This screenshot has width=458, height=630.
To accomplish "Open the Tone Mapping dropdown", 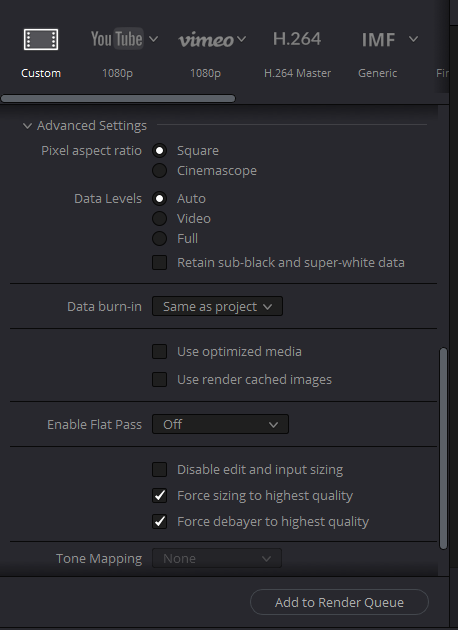I will [x=217, y=558].
